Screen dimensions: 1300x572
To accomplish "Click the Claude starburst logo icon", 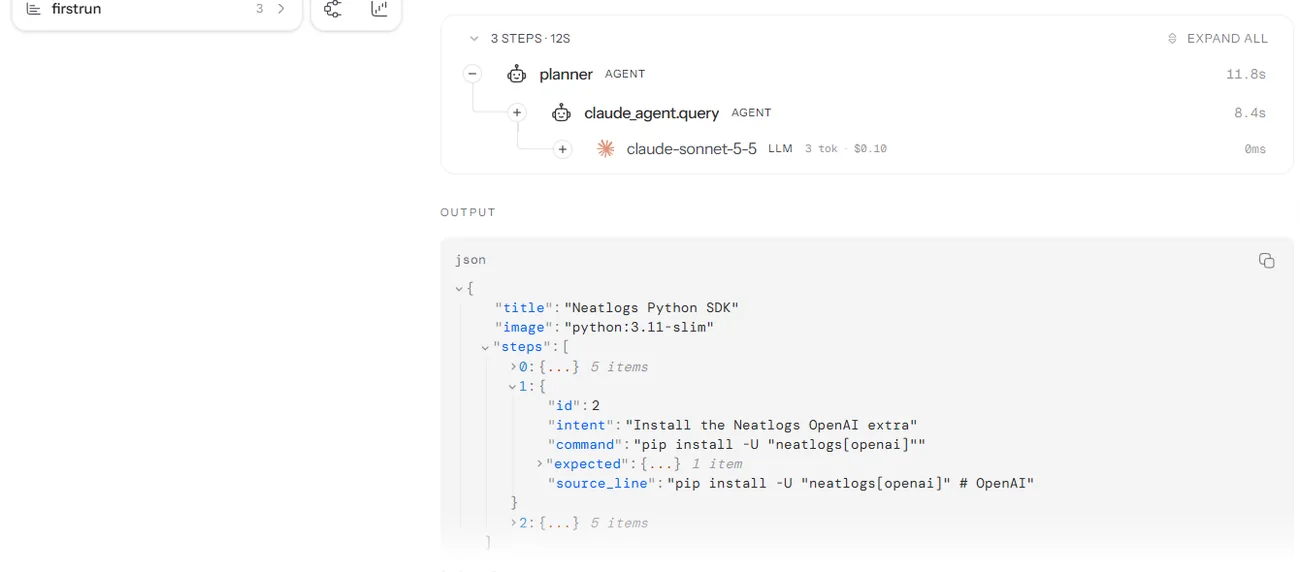I will [605, 149].
